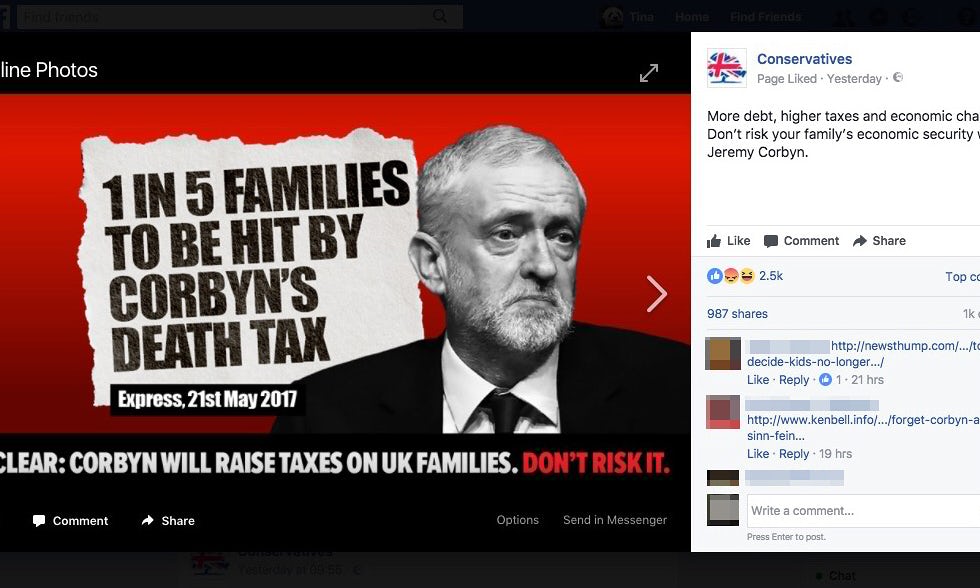Open the newsthump.com link in first comment
This screenshot has width=980, height=588.
click(x=905, y=346)
